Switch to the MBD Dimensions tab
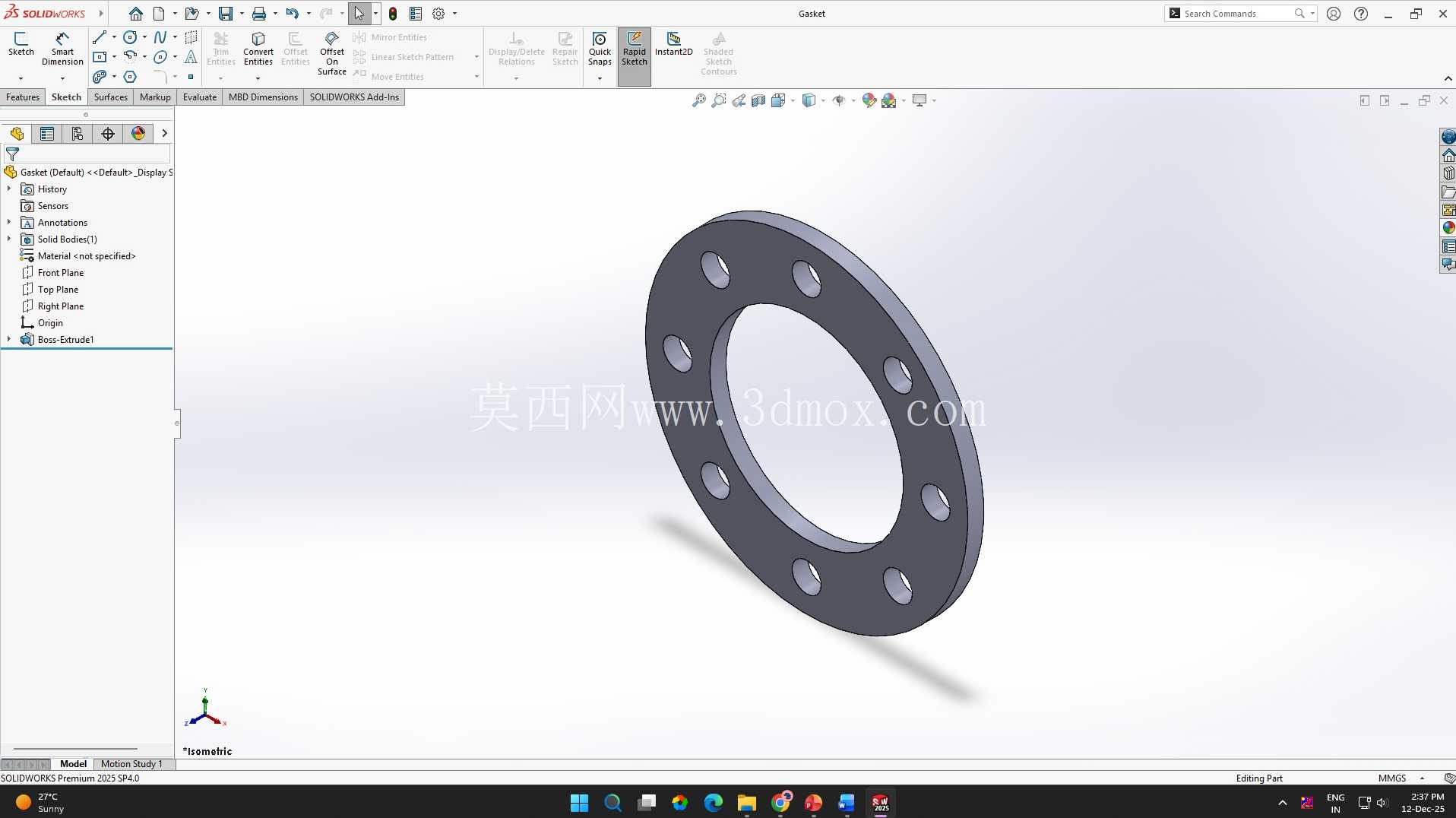Screen dimensions: 1456x818 (263, 97)
